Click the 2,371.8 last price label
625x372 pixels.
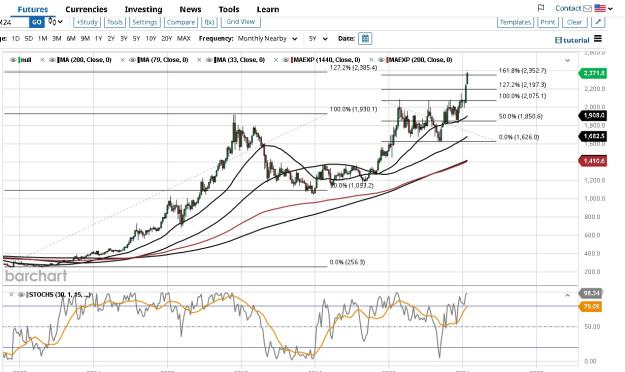click(593, 73)
